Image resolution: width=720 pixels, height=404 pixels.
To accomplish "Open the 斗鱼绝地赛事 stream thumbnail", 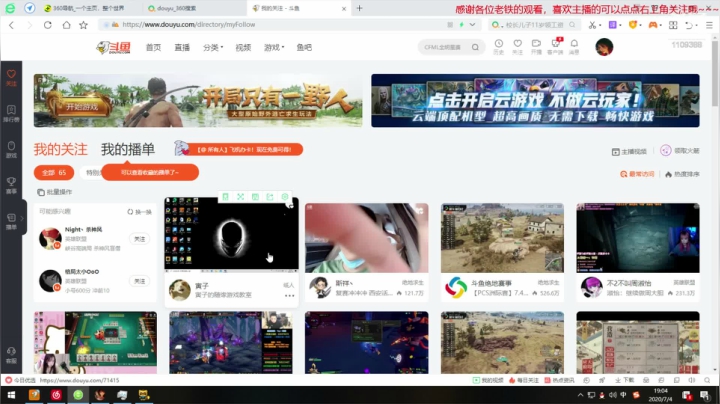I will click(x=502, y=238).
